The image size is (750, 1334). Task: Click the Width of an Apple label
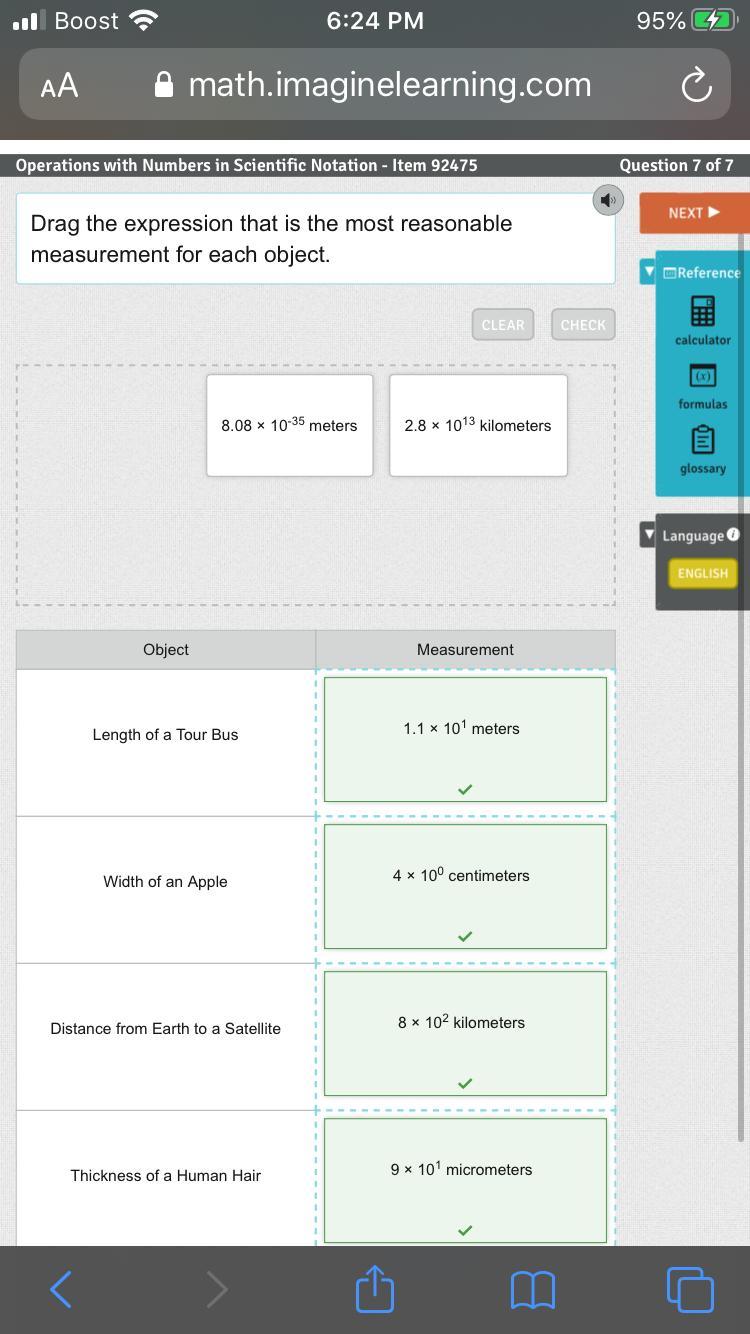pos(165,882)
